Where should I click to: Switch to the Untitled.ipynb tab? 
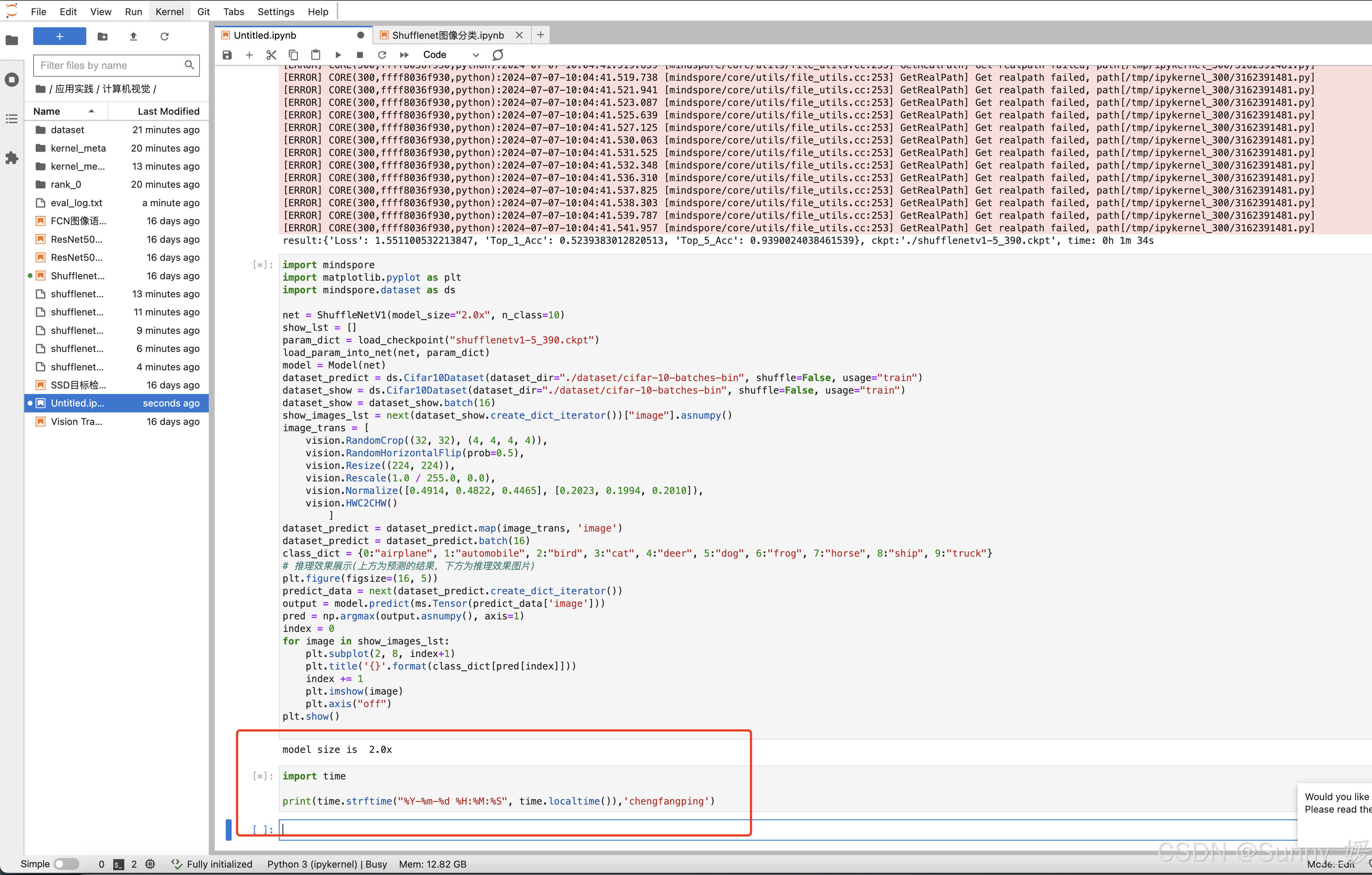pyautogui.click(x=294, y=35)
